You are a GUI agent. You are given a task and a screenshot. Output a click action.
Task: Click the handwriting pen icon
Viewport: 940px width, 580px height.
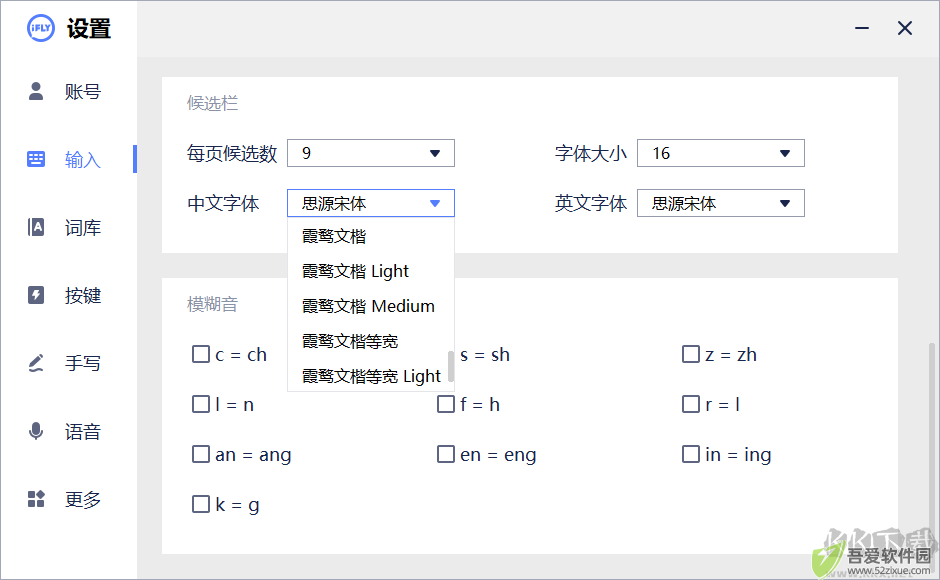point(36,363)
